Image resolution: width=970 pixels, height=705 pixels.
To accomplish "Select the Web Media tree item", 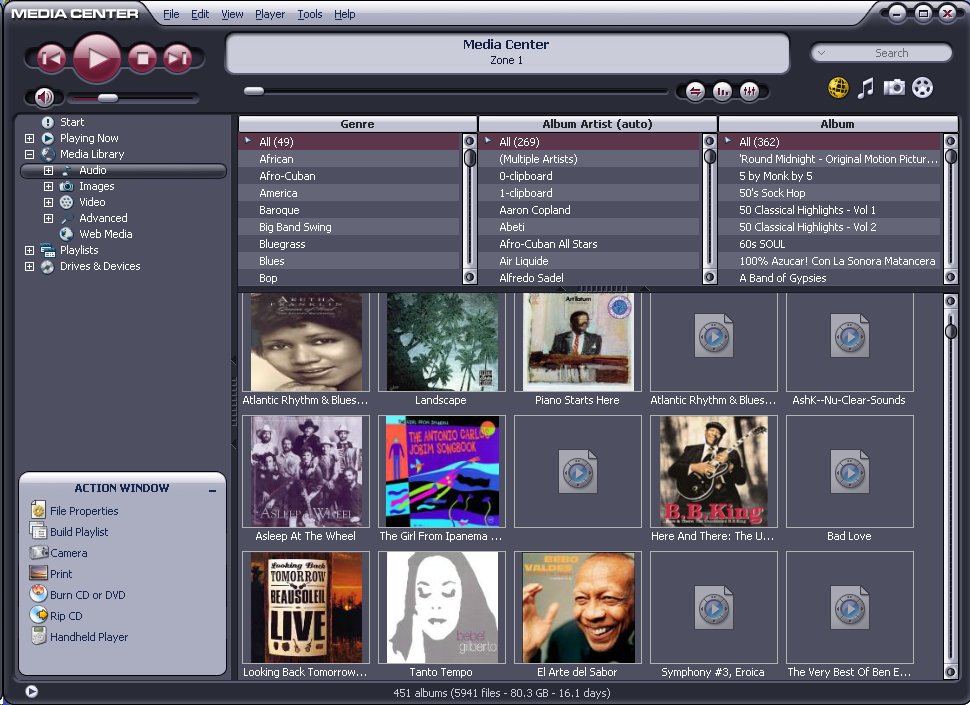I will [106, 234].
